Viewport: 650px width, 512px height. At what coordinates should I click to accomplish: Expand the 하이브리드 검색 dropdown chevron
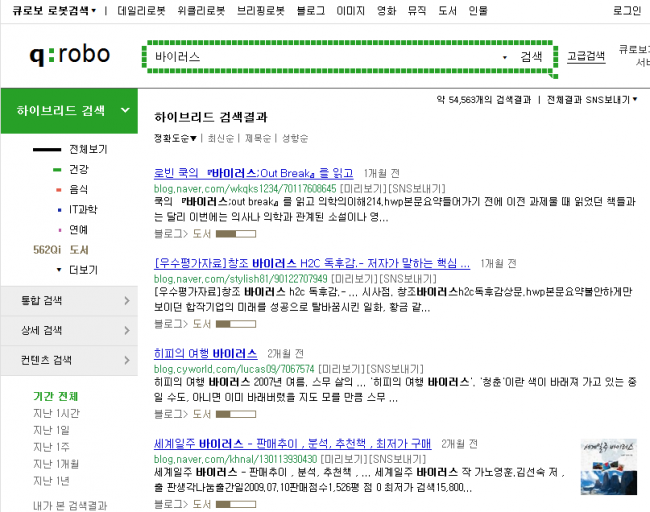(124, 110)
